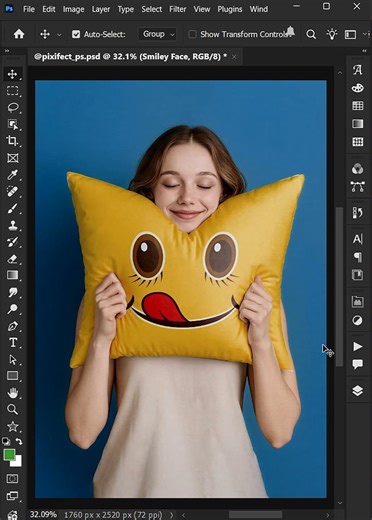Viewport: 372px width, 520px height.
Task: Click the green foreground color swatch
Action: tap(9, 455)
